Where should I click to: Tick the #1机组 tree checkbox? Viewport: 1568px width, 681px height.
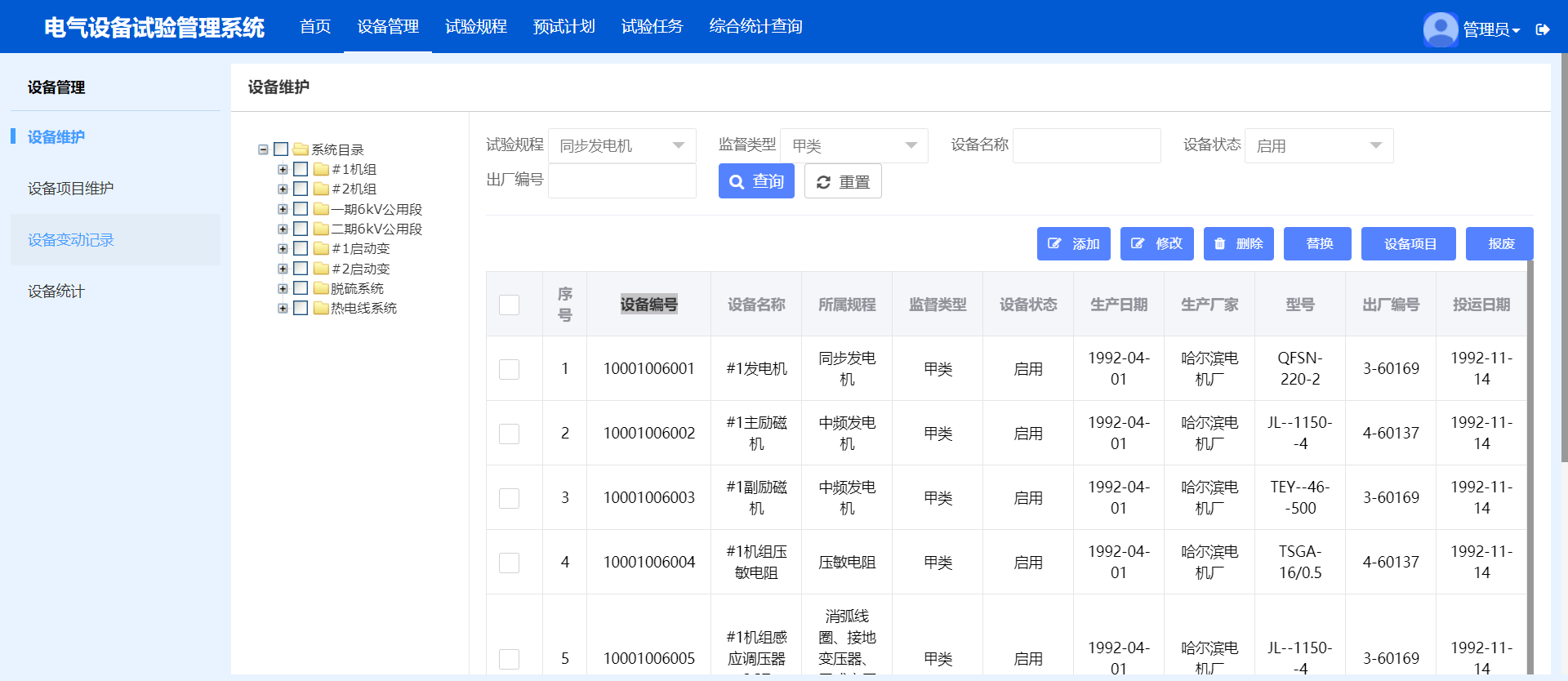(301, 169)
